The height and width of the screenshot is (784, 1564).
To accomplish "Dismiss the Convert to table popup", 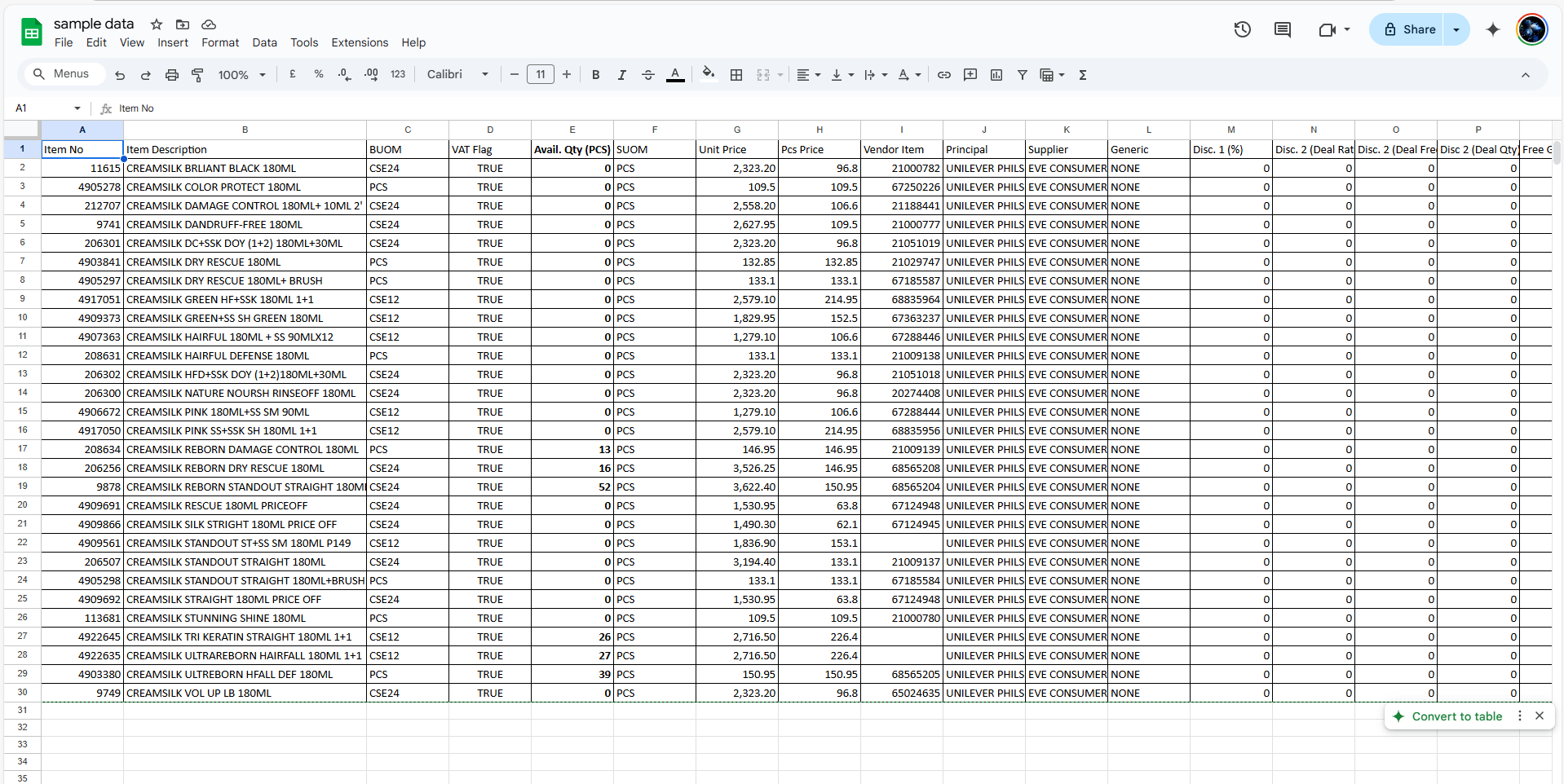I will [x=1540, y=716].
